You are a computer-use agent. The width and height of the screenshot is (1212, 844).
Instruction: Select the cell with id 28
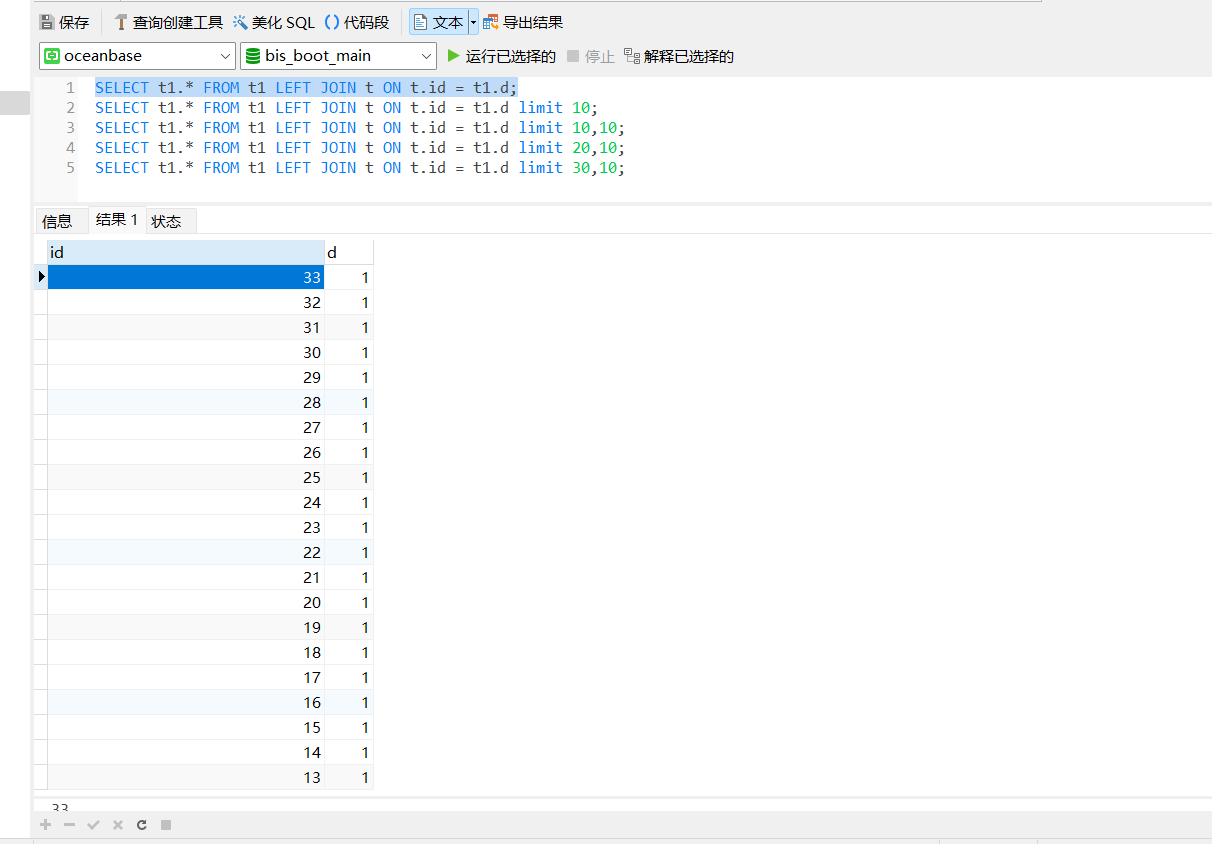(x=186, y=402)
